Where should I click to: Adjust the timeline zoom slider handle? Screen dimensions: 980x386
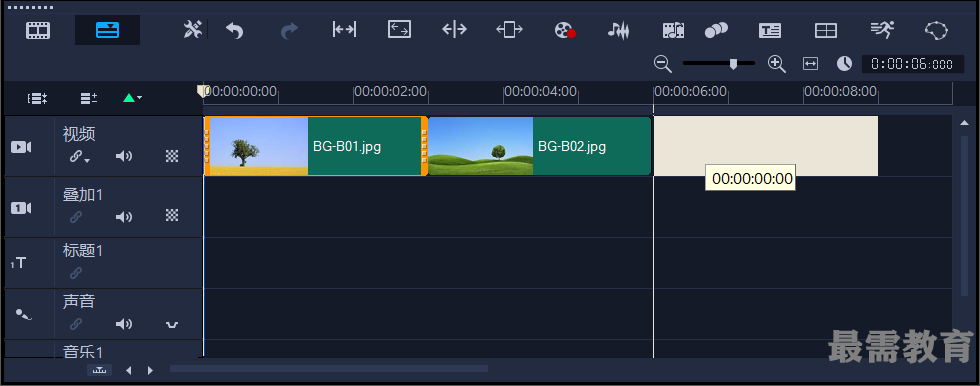[x=734, y=63]
